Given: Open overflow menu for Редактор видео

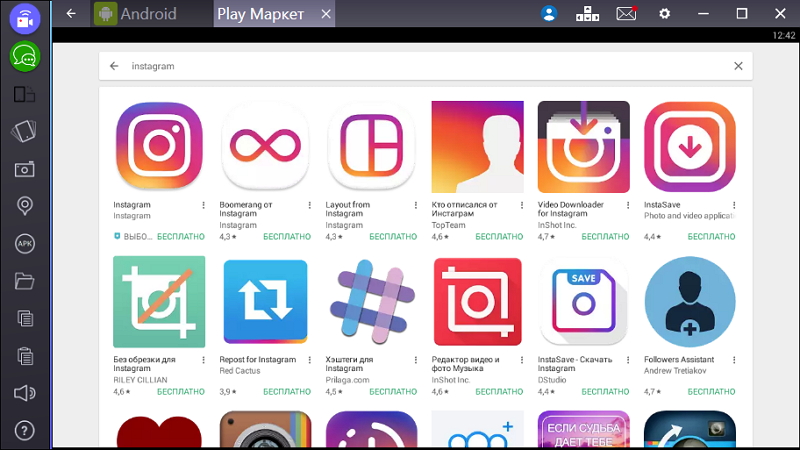Looking at the screenshot, I should tap(522, 360).
